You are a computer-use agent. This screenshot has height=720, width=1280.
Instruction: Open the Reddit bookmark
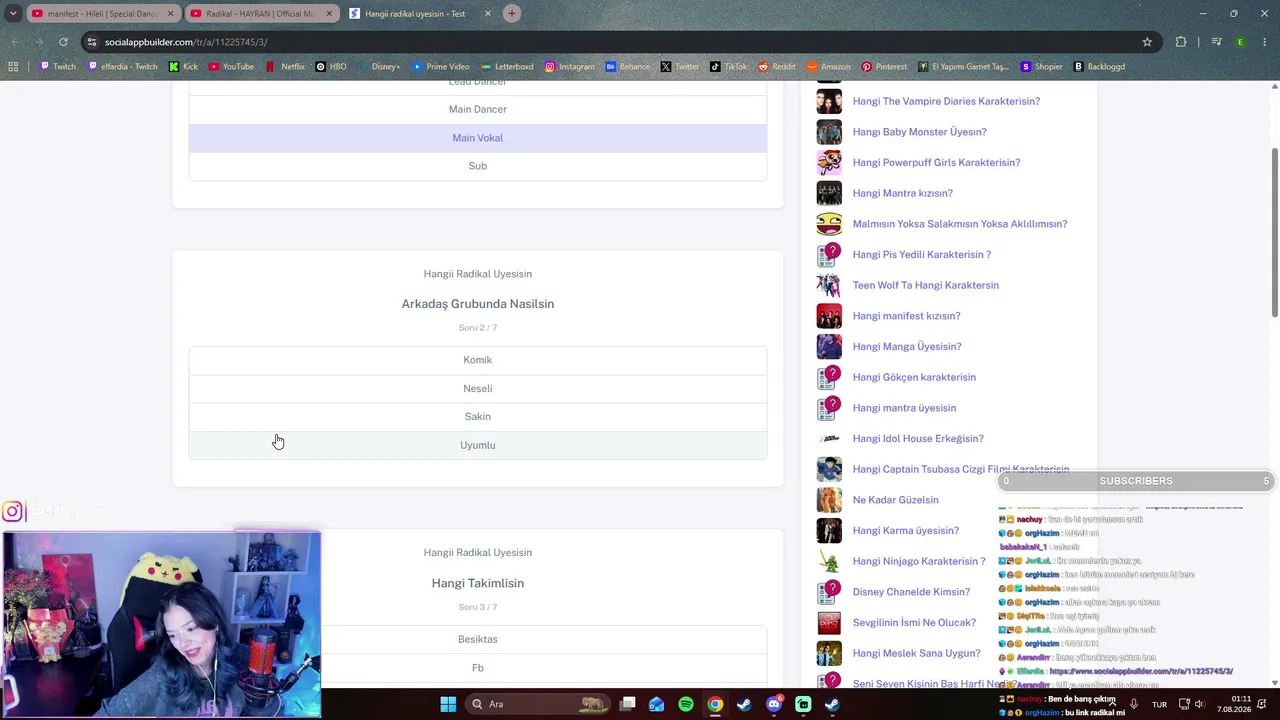click(777, 67)
